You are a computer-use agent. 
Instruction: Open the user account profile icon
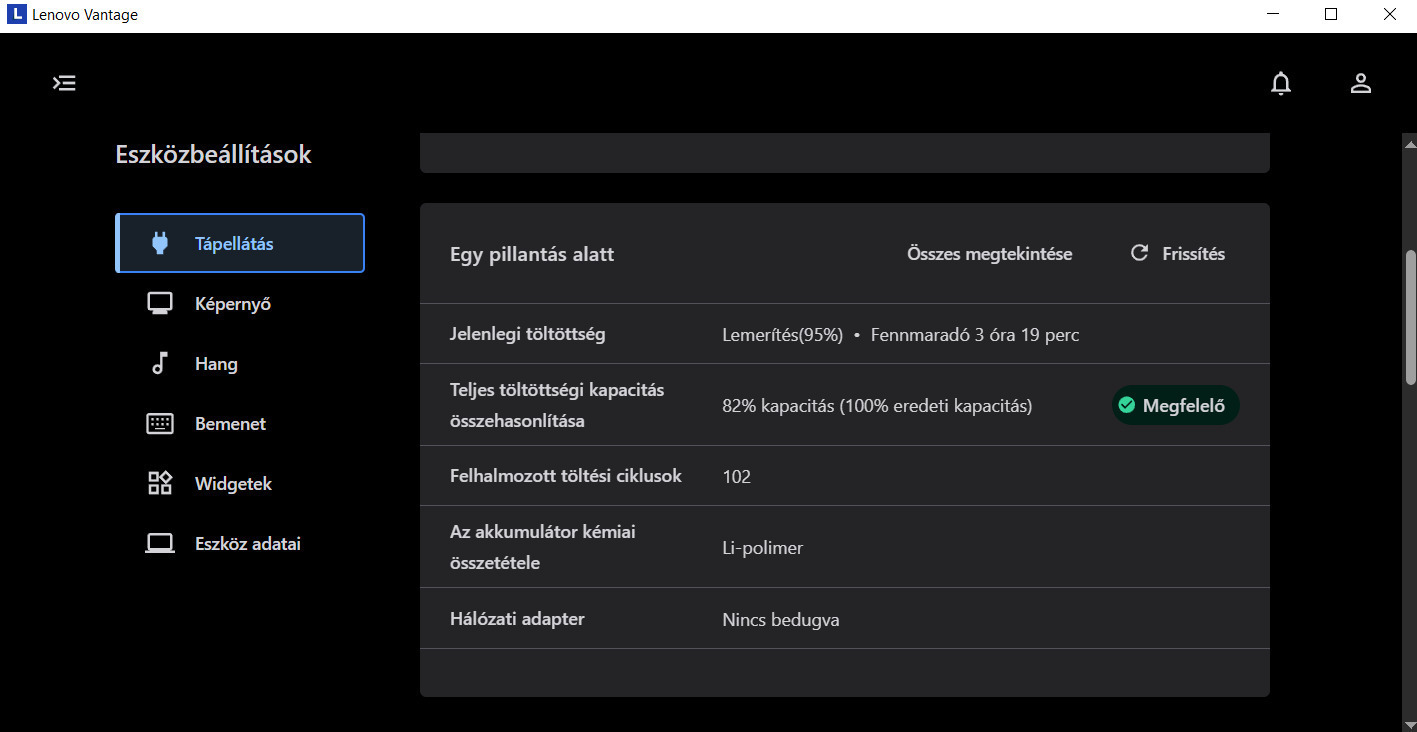tap(1360, 84)
